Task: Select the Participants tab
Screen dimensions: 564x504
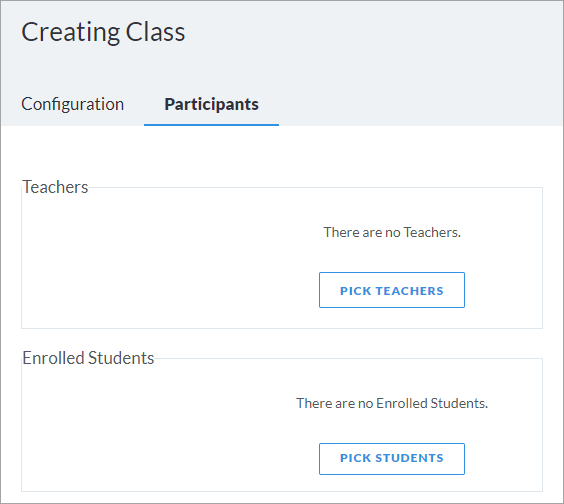Action: pos(212,104)
